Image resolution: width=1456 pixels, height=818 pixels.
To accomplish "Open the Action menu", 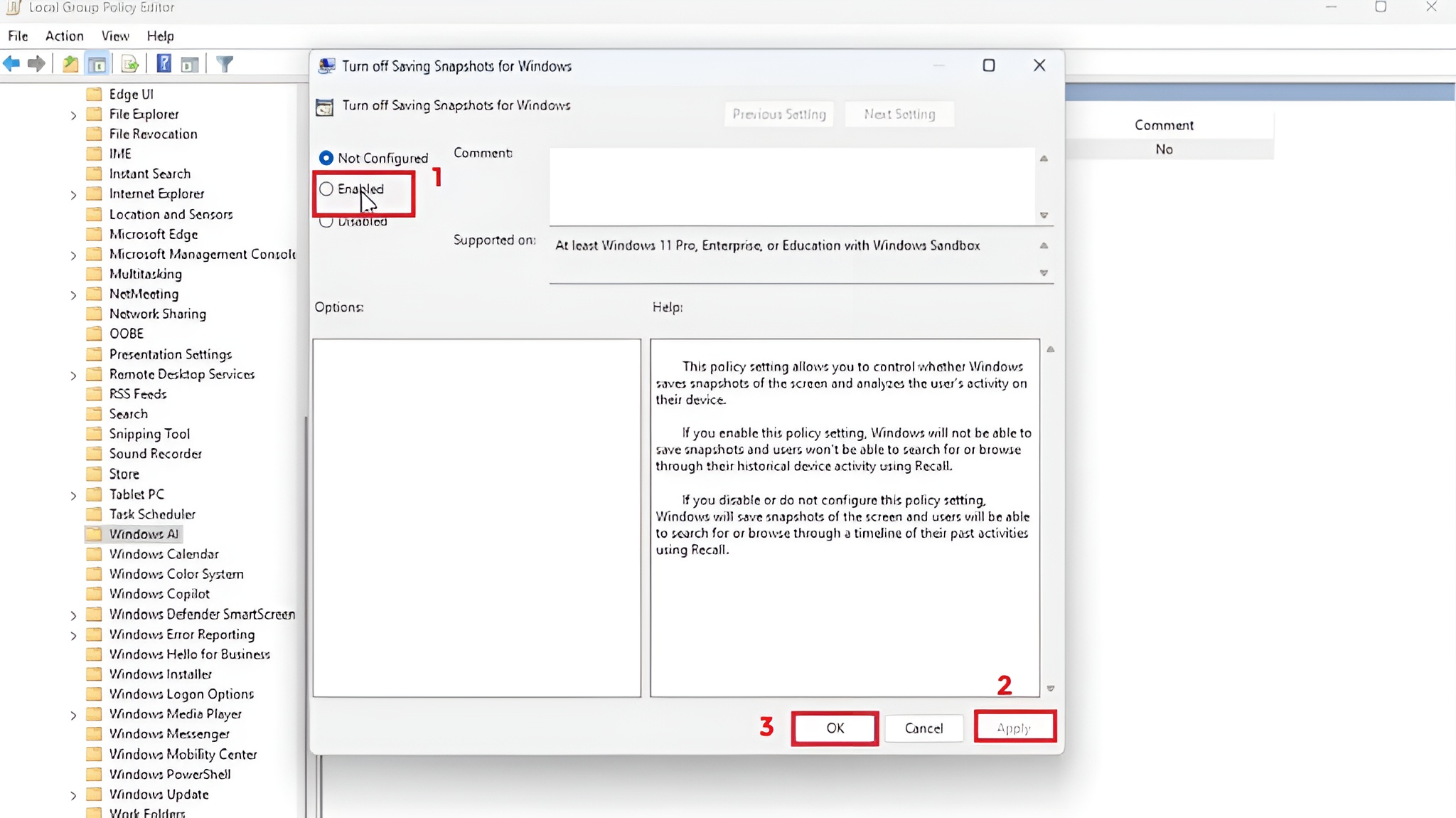I will click(x=64, y=36).
